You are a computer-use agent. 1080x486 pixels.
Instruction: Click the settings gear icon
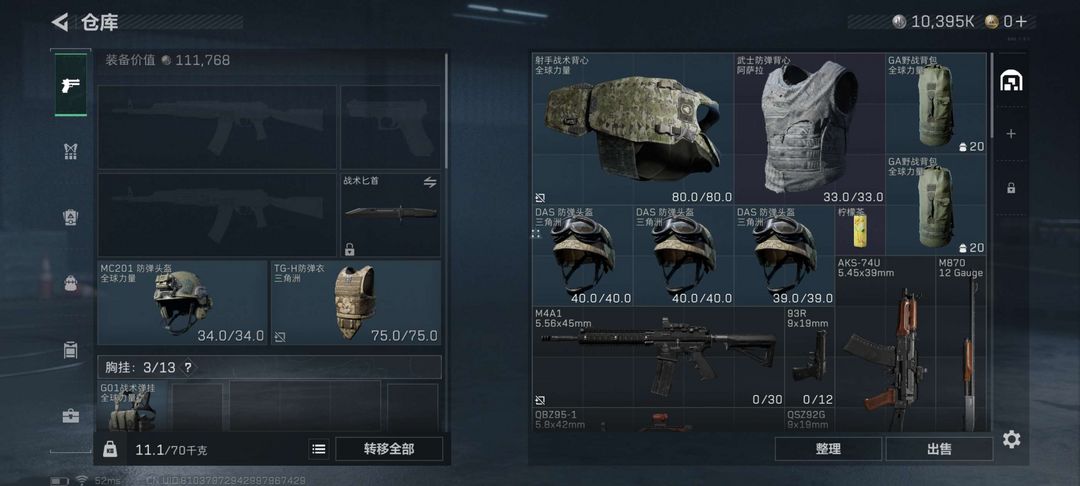(1011, 439)
